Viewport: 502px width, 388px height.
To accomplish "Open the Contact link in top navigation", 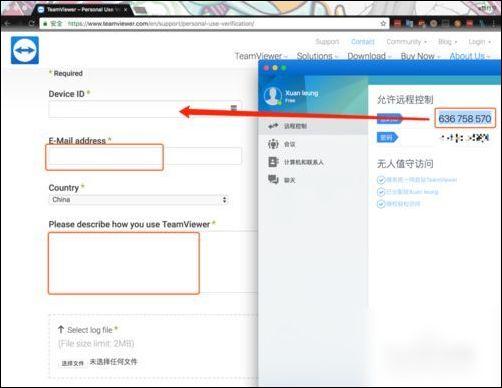I will 363,42.
